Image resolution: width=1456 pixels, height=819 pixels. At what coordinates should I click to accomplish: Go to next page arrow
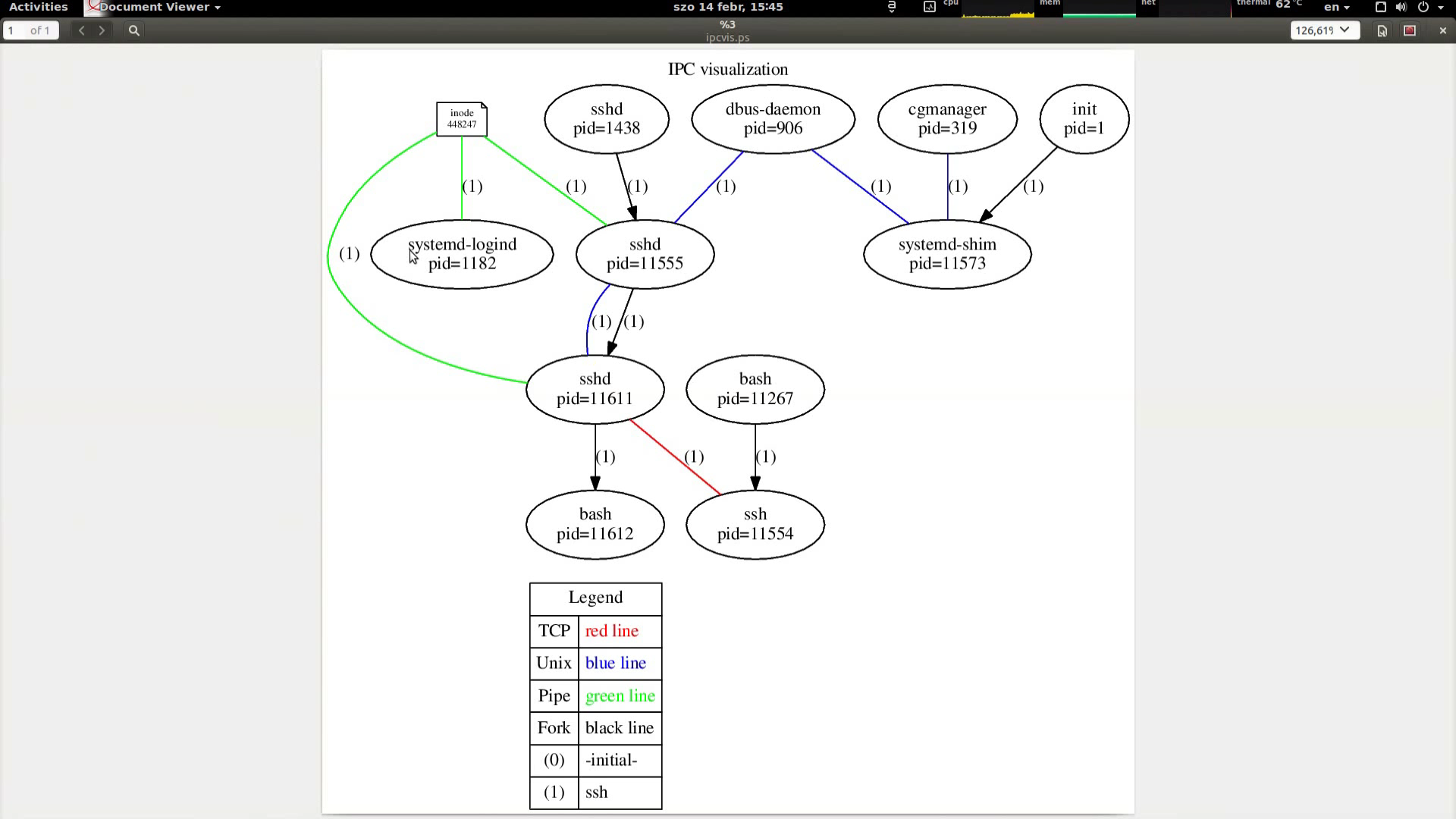(x=102, y=30)
